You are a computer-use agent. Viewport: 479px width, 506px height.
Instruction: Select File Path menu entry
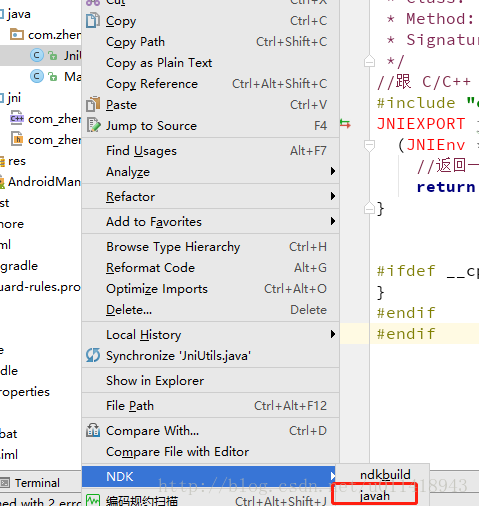pos(211,406)
